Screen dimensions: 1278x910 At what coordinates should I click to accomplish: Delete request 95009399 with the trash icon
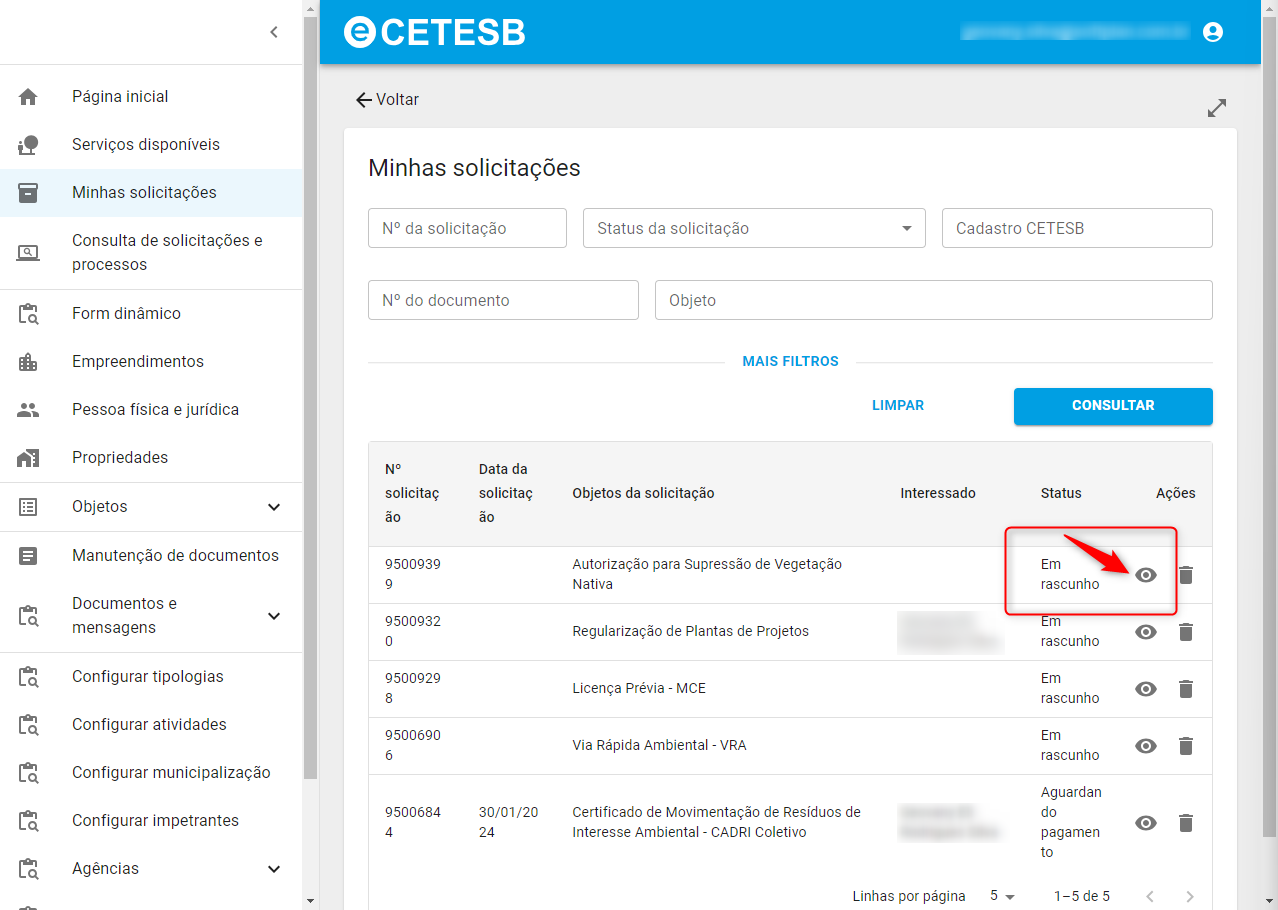coord(1186,575)
